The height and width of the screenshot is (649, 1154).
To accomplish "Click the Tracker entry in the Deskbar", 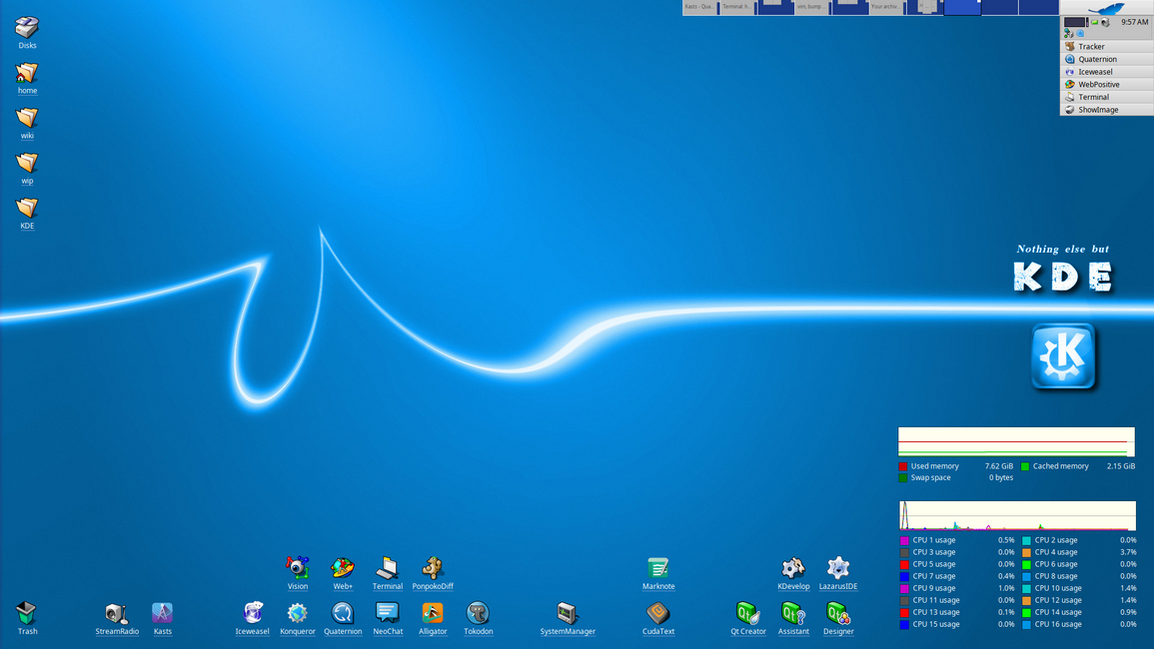I will click(1091, 47).
